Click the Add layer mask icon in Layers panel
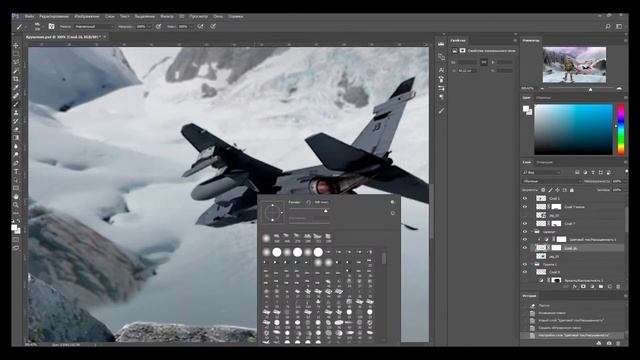The width and height of the screenshot is (640, 360). coord(583,287)
